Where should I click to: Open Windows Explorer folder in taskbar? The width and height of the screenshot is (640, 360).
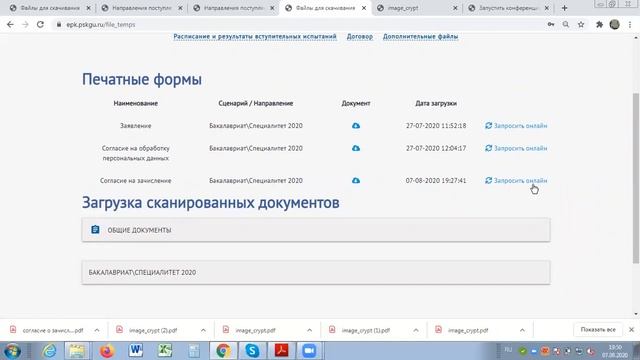point(77,351)
